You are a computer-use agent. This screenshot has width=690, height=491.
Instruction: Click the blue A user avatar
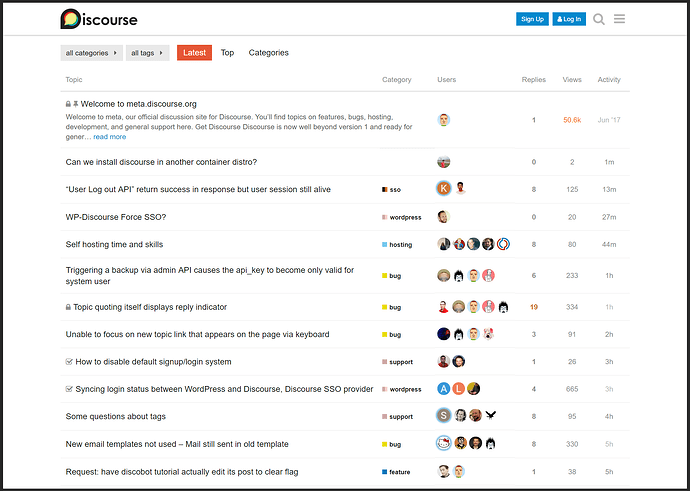[444, 389]
